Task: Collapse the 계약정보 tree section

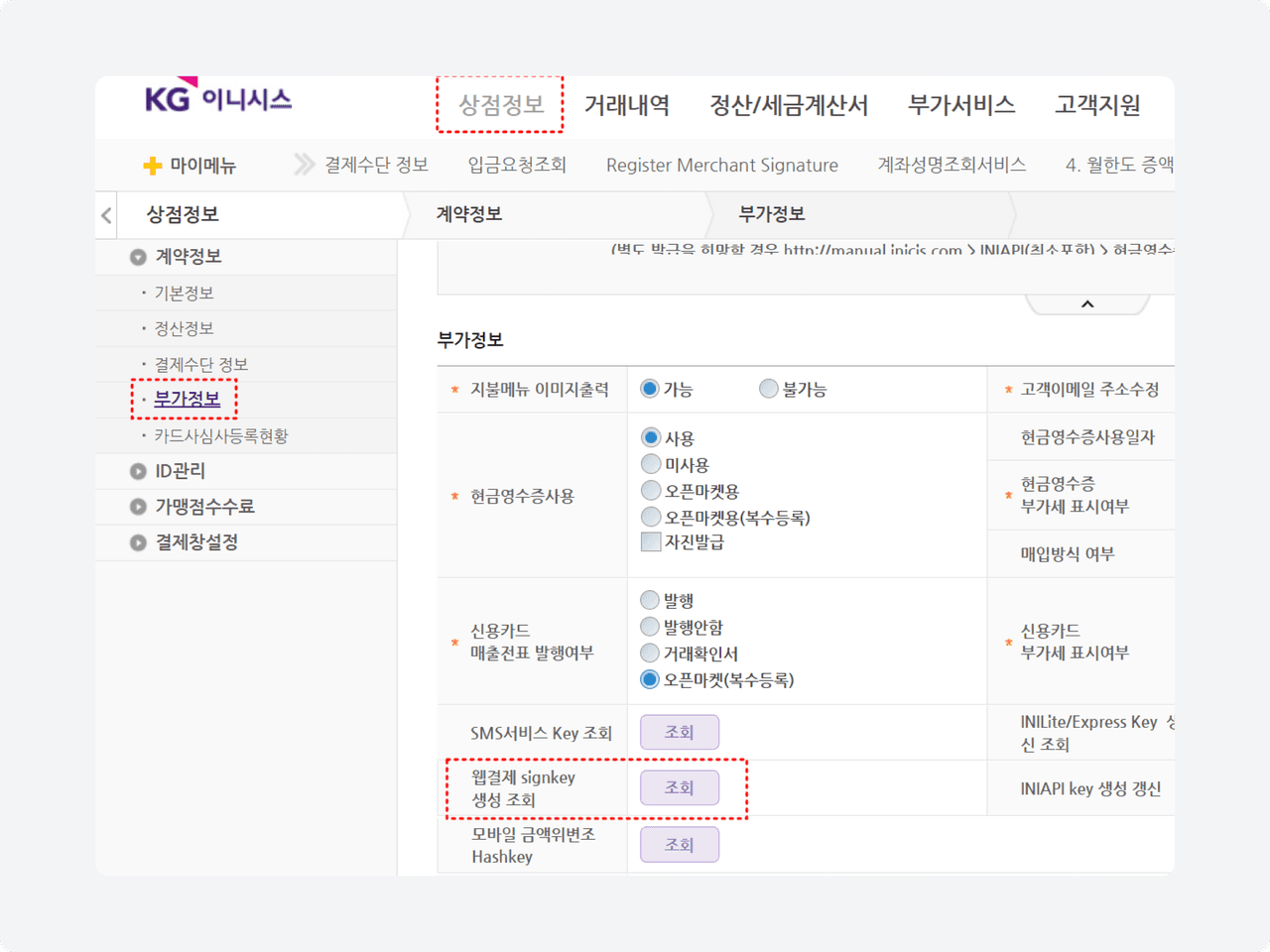Action: pos(138,257)
